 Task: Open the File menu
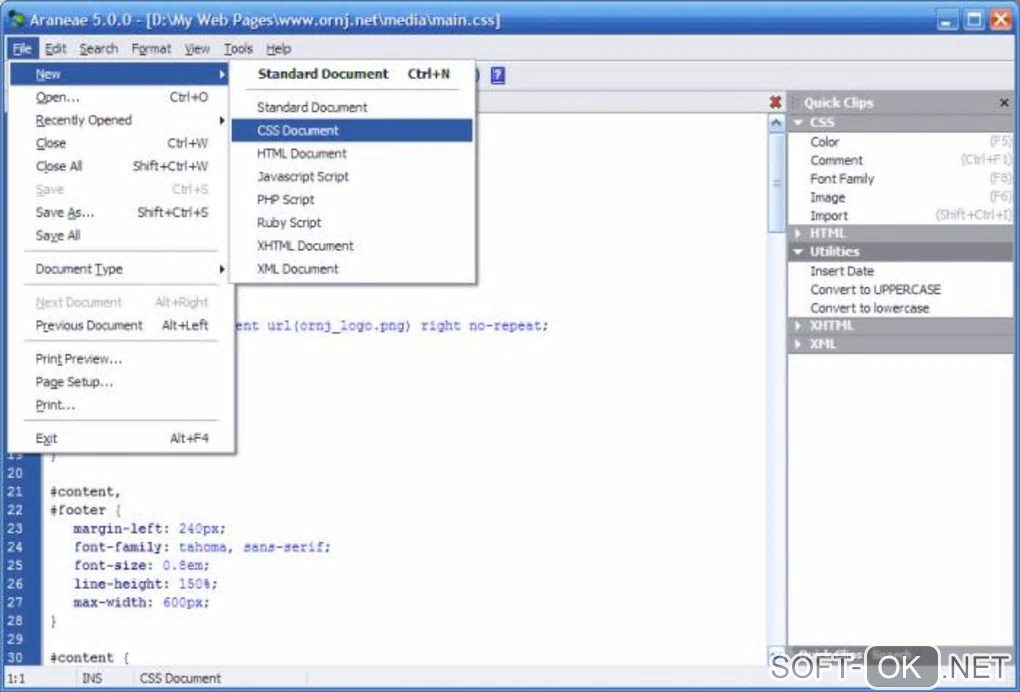coord(22,49)
